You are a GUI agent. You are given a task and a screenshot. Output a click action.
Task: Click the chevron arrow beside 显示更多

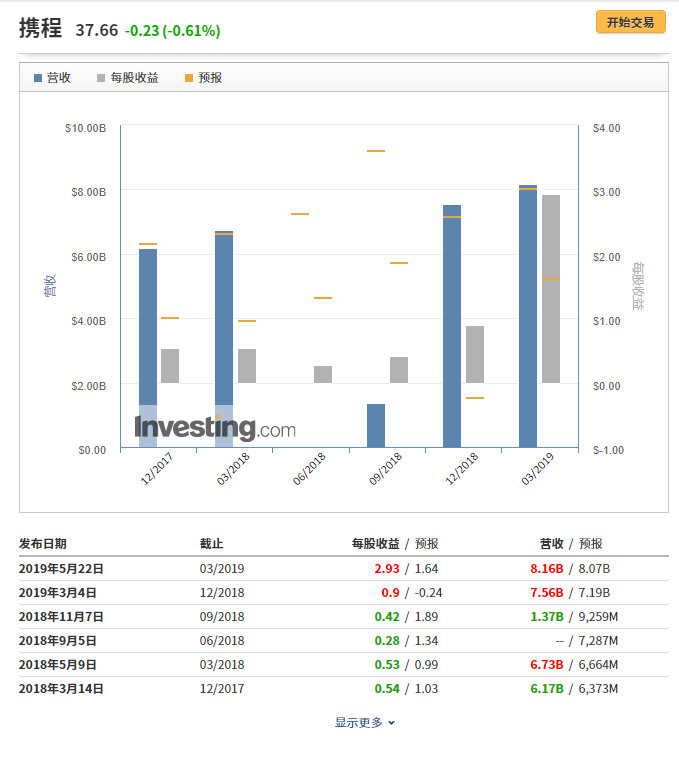coord(391,723)
